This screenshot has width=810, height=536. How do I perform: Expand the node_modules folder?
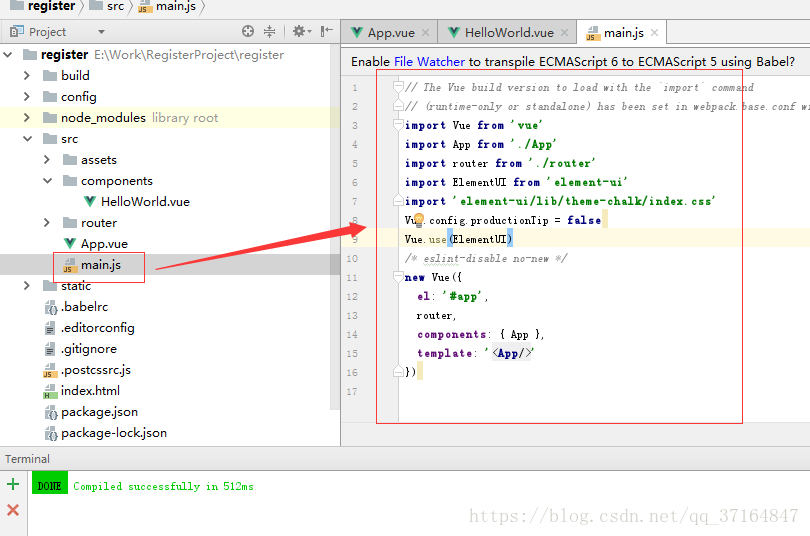coord(27,118)
